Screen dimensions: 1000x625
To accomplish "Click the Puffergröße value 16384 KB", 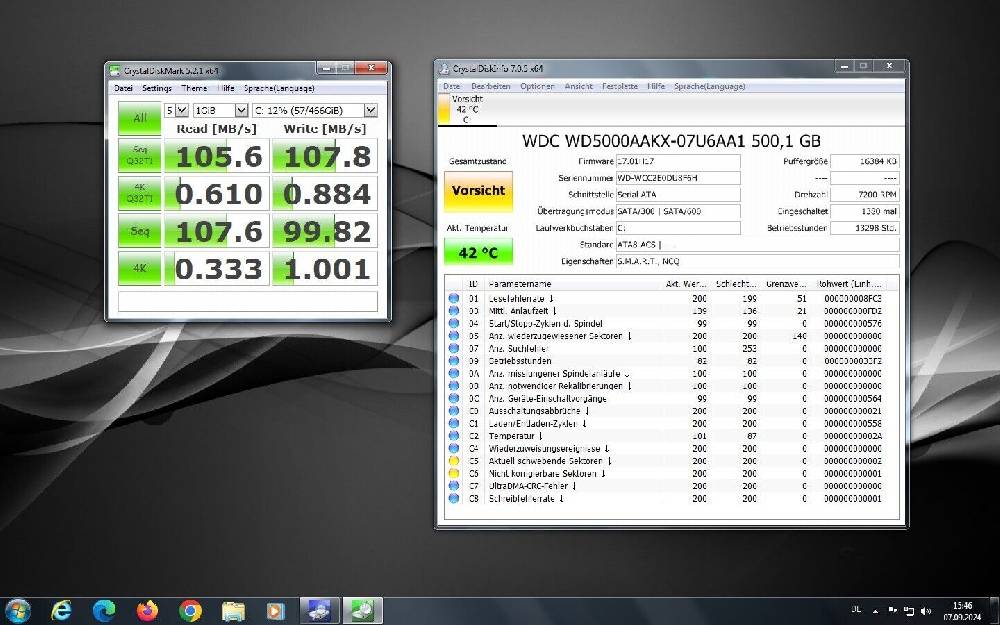I will click(865, 162).
